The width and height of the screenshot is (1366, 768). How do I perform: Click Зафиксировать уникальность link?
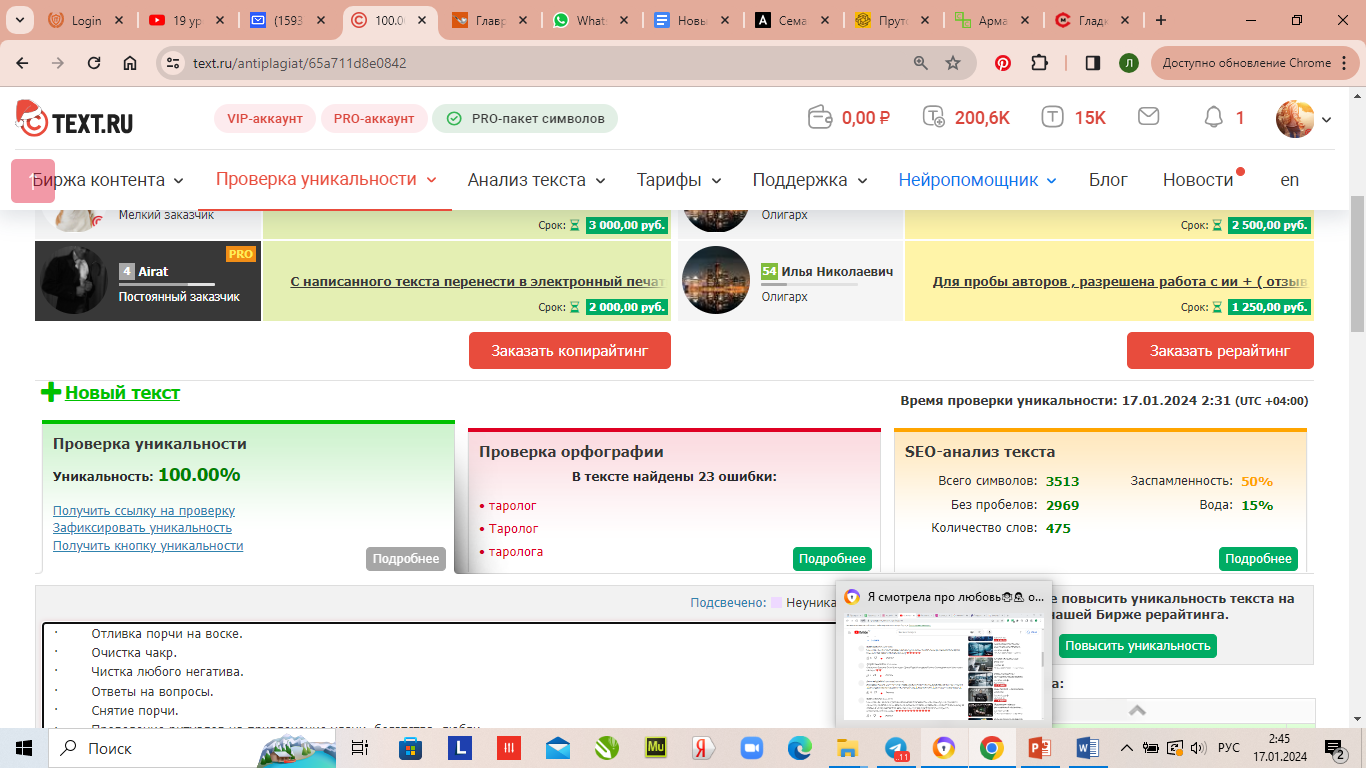click(142, 527)
